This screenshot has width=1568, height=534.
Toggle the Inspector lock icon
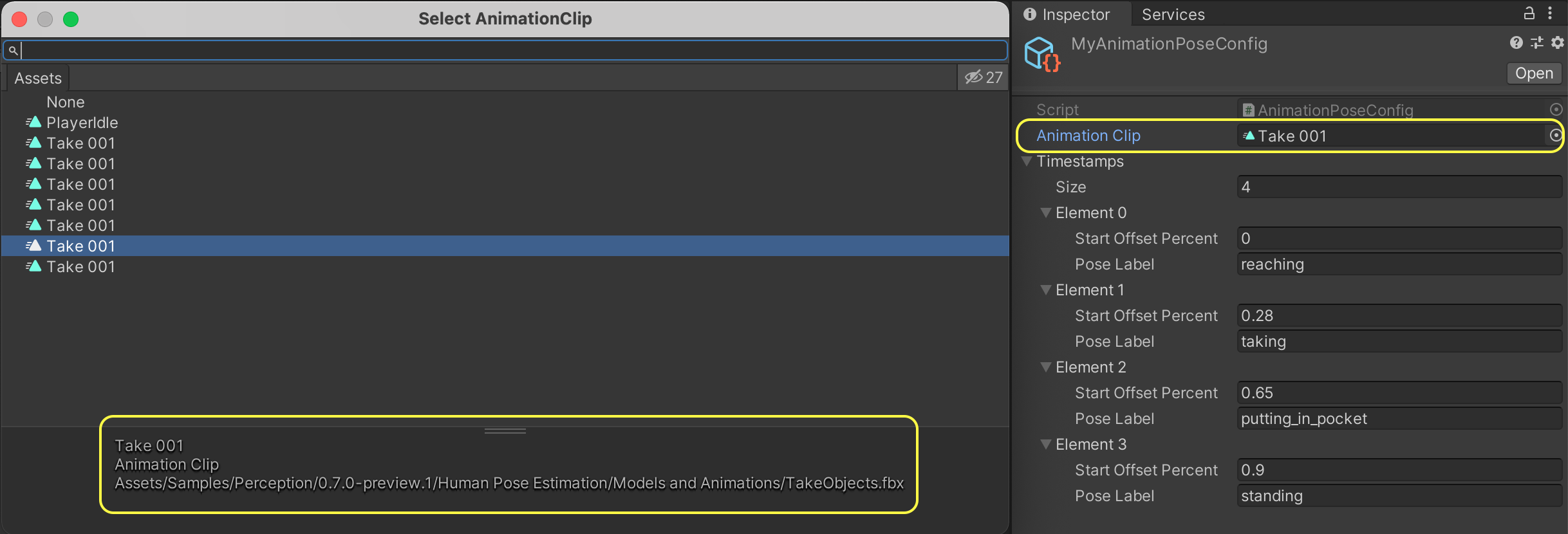1529,13
